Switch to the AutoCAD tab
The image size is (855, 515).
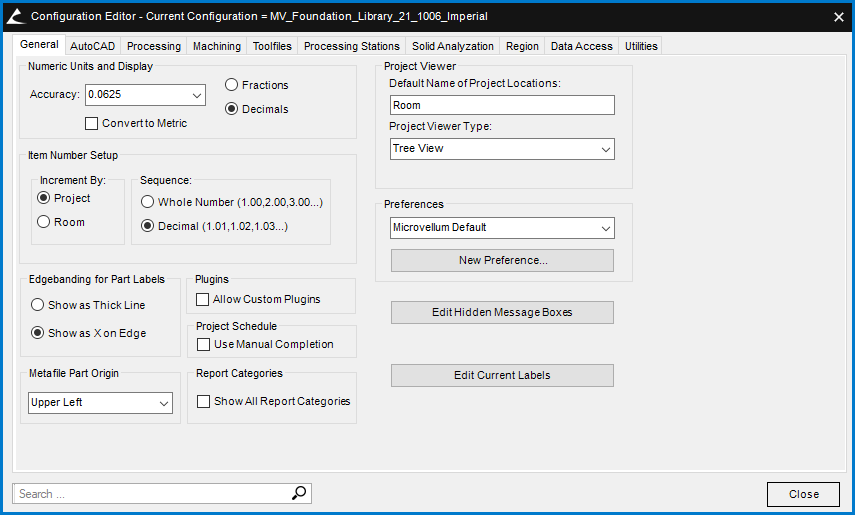(93, 46)
